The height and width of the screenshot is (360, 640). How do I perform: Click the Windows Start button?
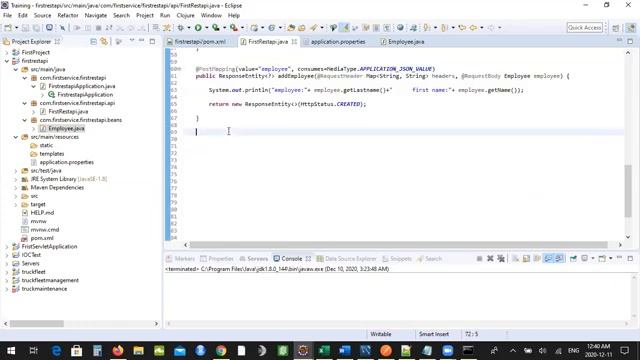[x=11, y=351]
